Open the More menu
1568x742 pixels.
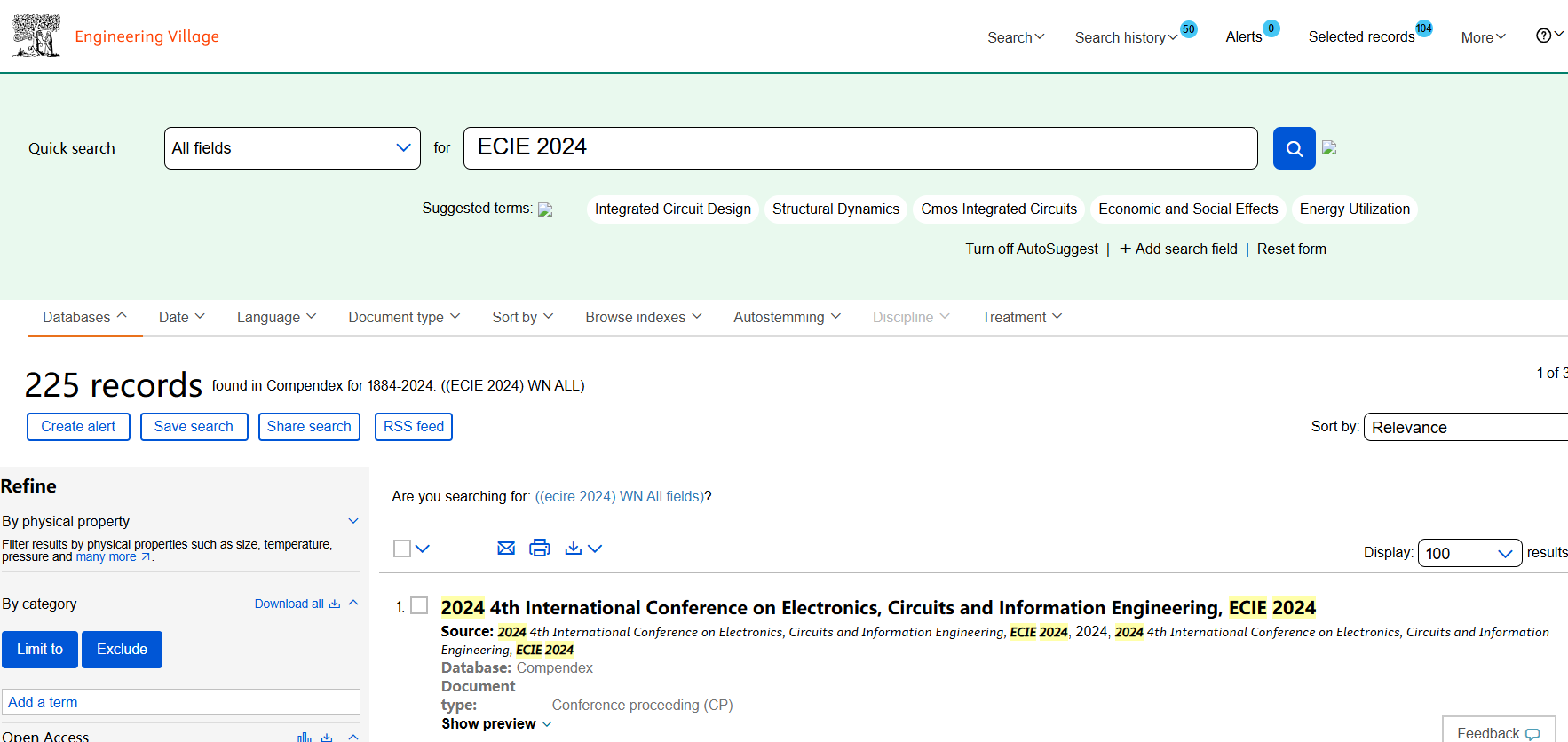coord(1484,37)
